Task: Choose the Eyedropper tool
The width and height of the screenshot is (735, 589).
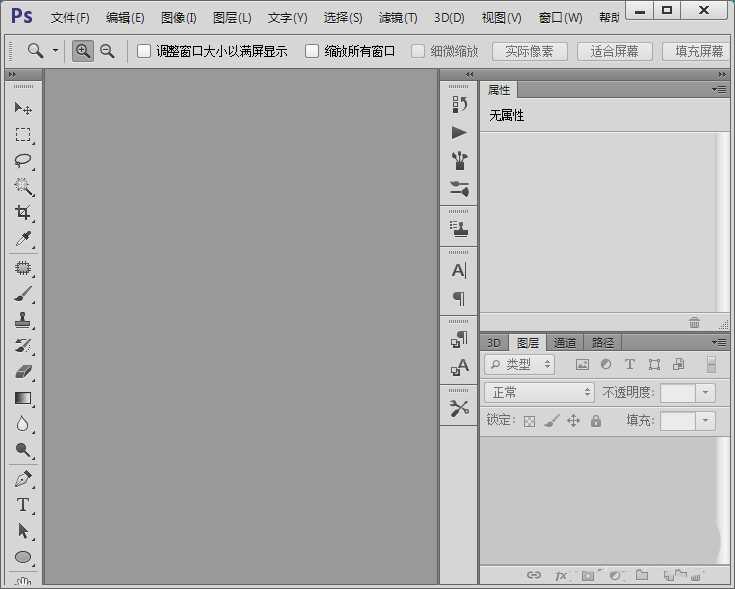Action: (x=23, y=239)
